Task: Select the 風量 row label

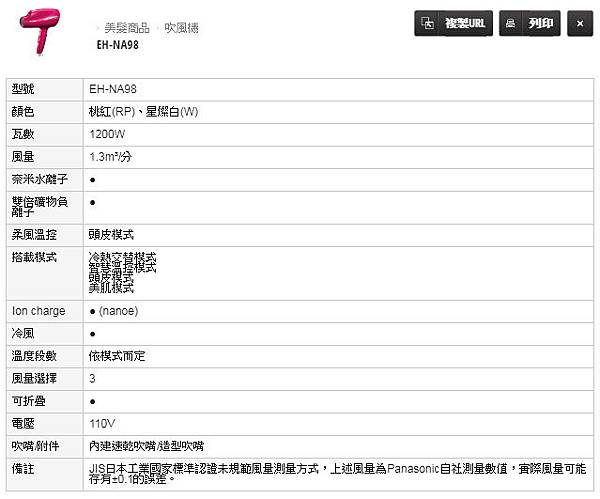Action: click(x=23, y=157)
